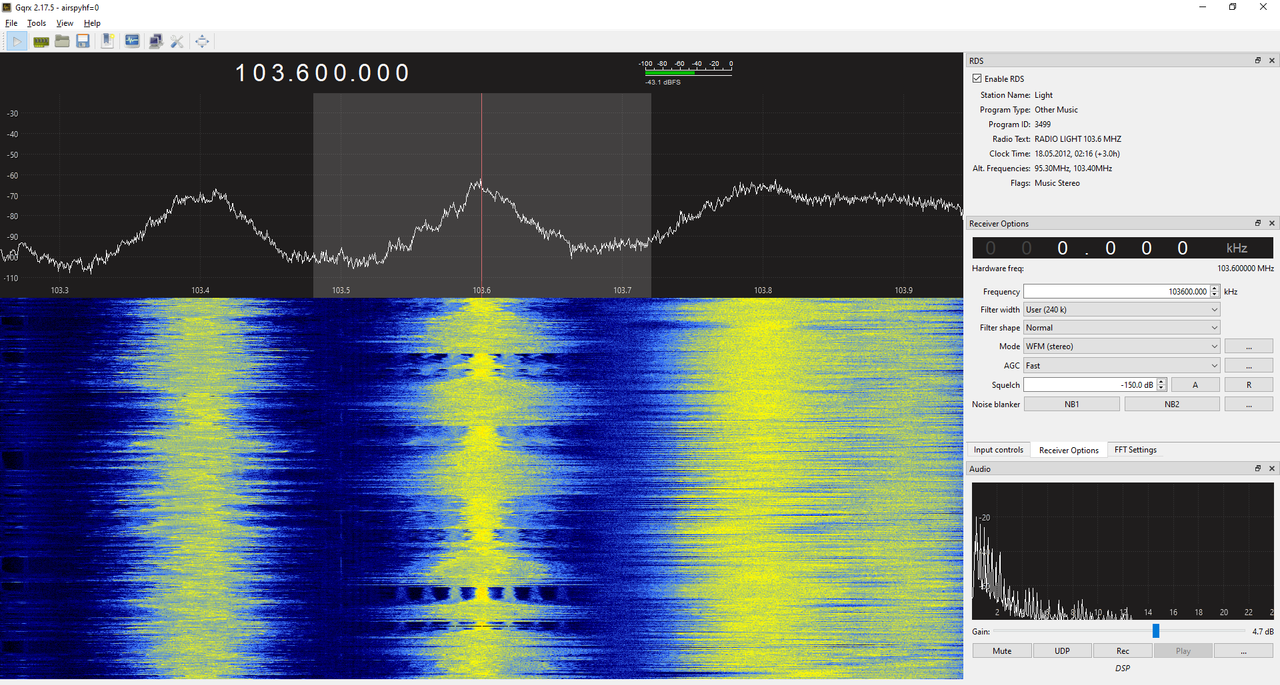This screenshot has width=1280, height=685.
Task: Open remote control settings wrench icon
Action: pos(177,41)
